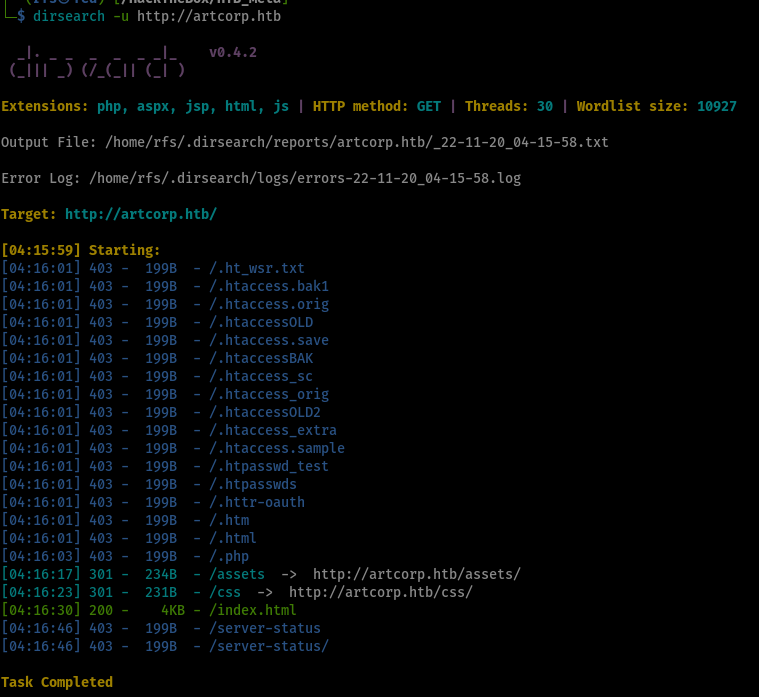759x697 pixels.
Task: Click the /.htaccess.bak1 result path
Action: tap(269, 286)
